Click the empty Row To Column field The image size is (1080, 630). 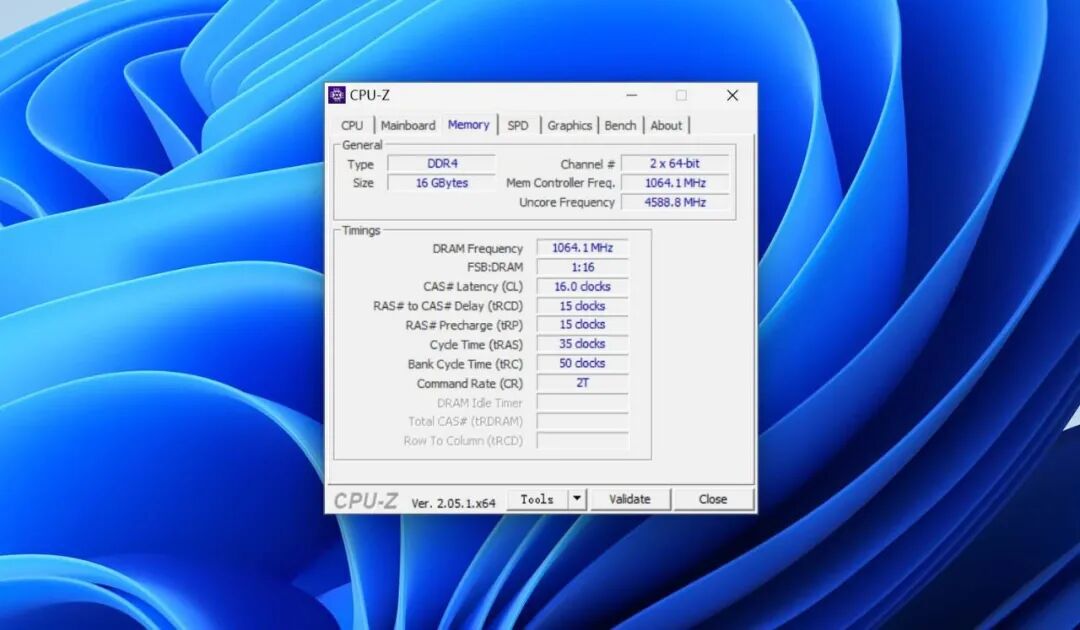pos(582,441)
